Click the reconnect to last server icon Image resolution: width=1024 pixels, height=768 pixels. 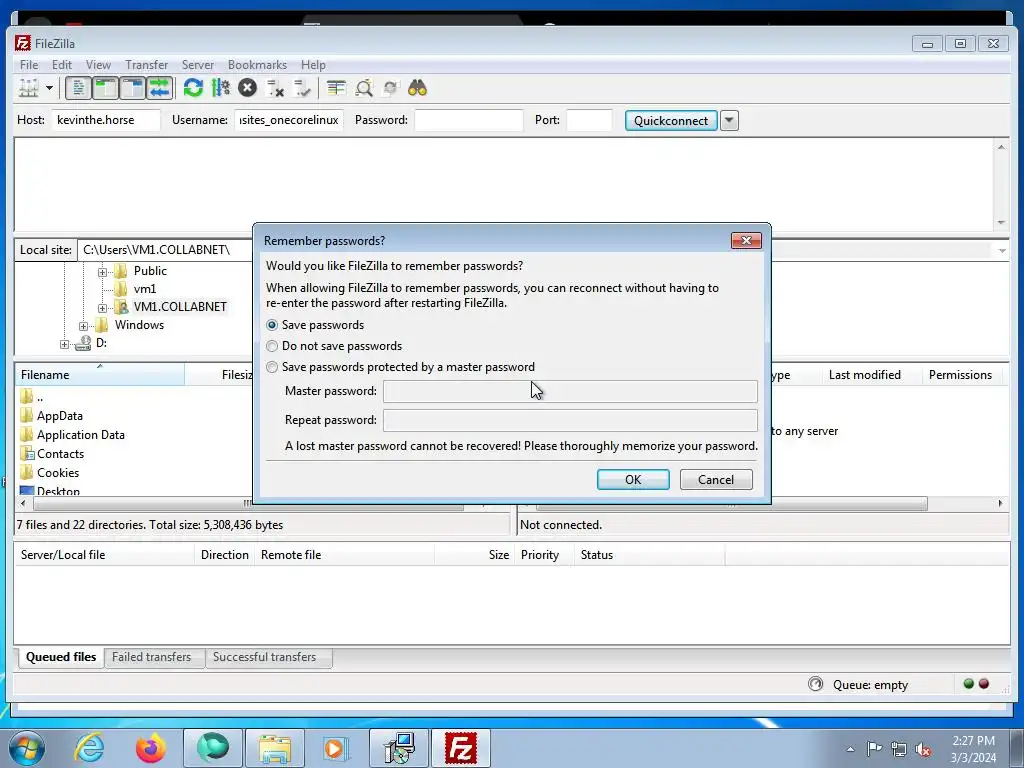[x=302, y=88]
